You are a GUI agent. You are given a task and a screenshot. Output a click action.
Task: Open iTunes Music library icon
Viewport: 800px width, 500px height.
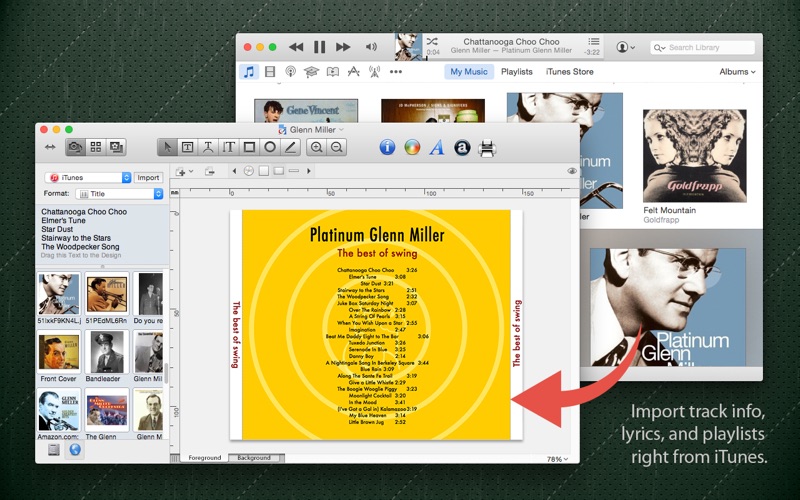[x=249, y=72]
